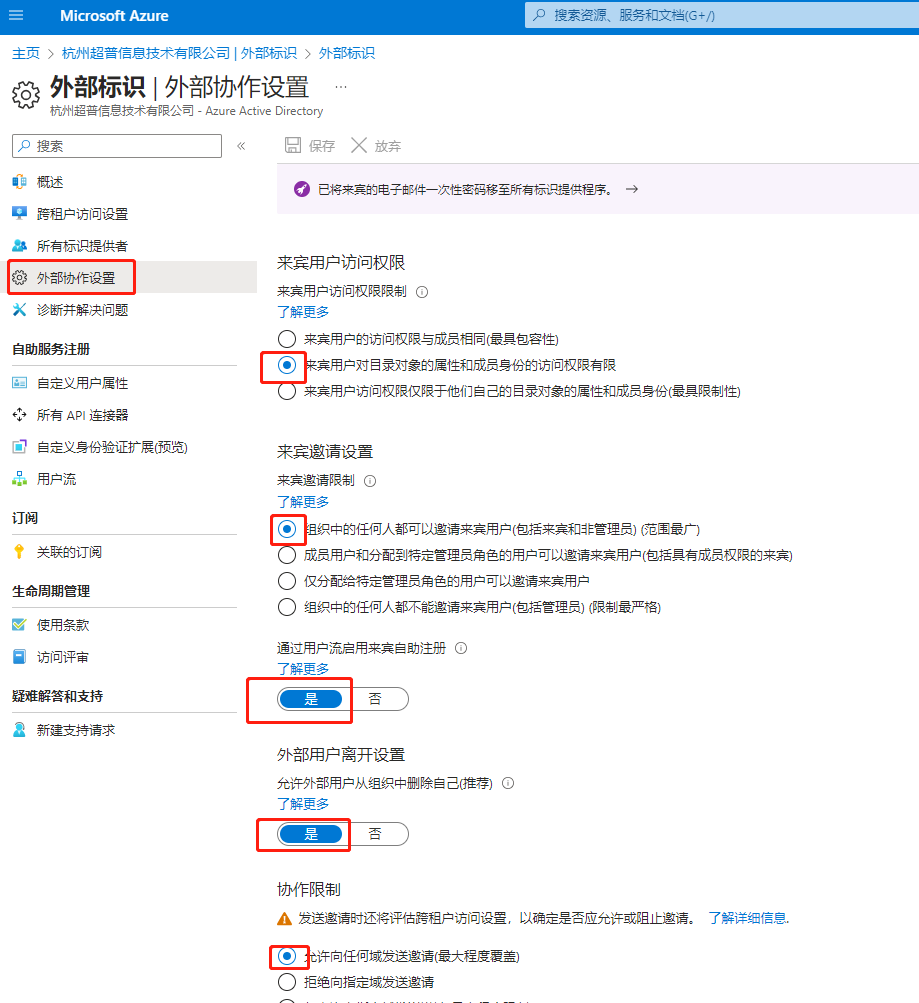Viewport: 919px width, 1003px height.
Task: Select 仅分配给特定管理员角色的用户可以邀请来宾用户 option
Action: coord(287,581)
